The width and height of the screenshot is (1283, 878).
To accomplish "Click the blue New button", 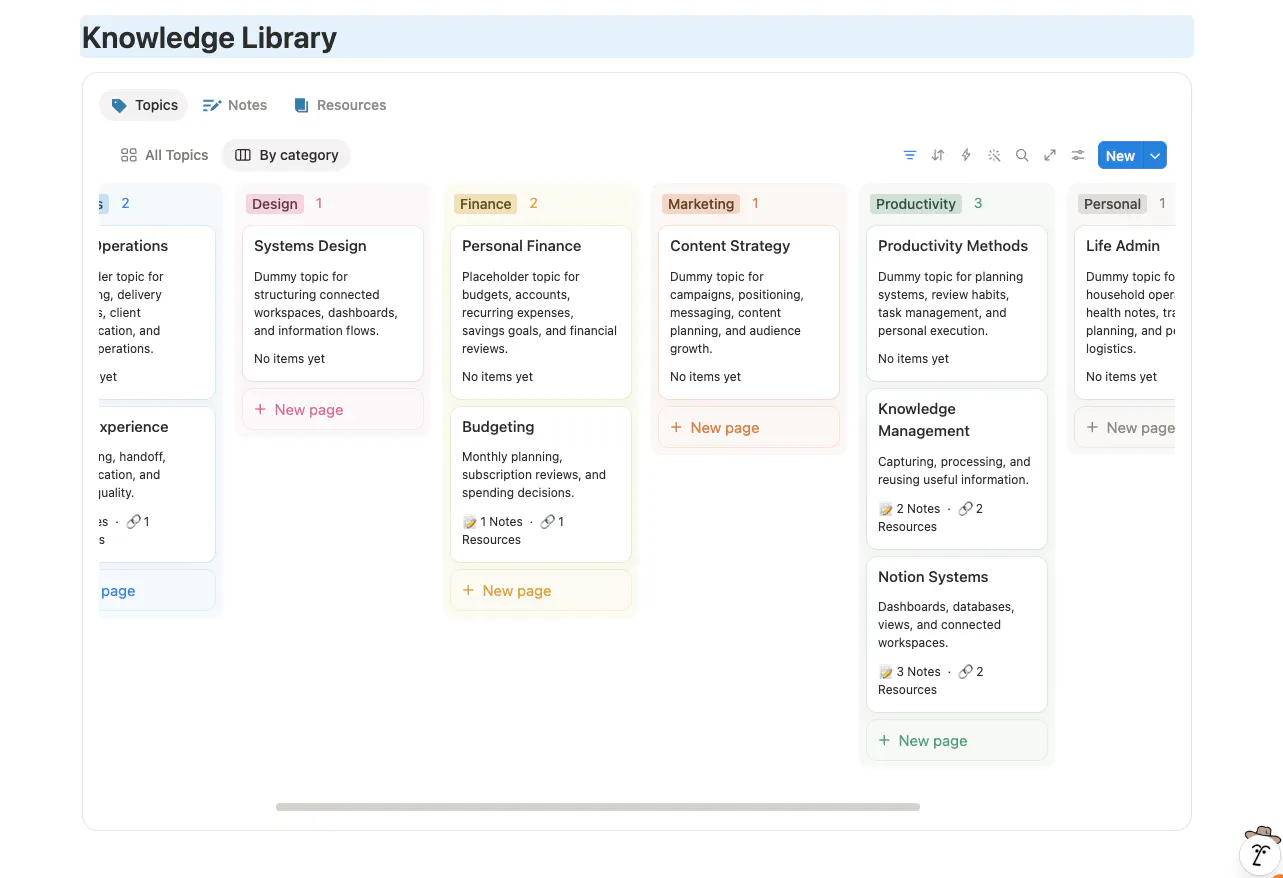I will pyautogui.click(x=1120, y=155).
